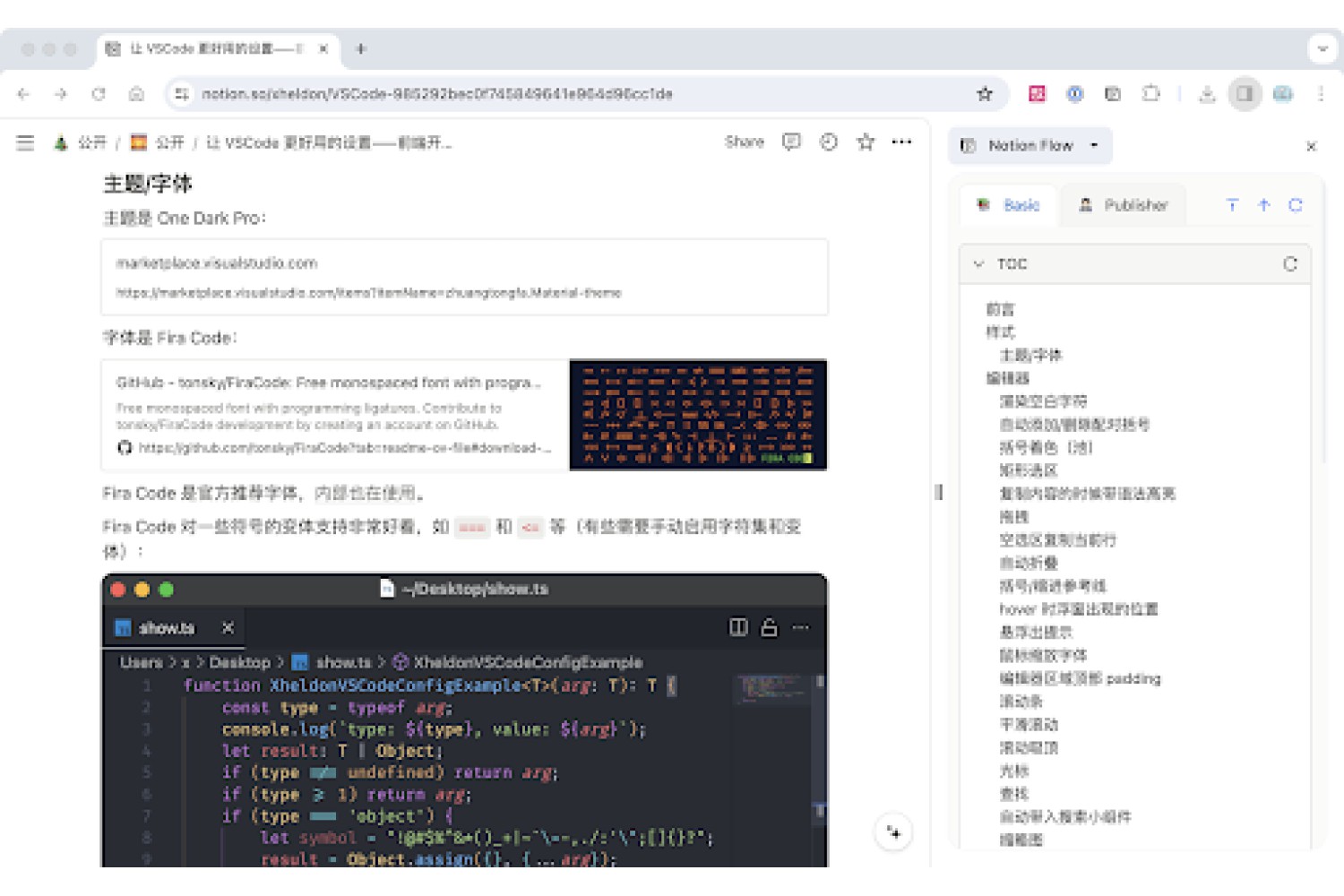This screenshot has width=1344, height=896.
Task: Click the 主题/字体 page heading
Action: coord(148,184)
